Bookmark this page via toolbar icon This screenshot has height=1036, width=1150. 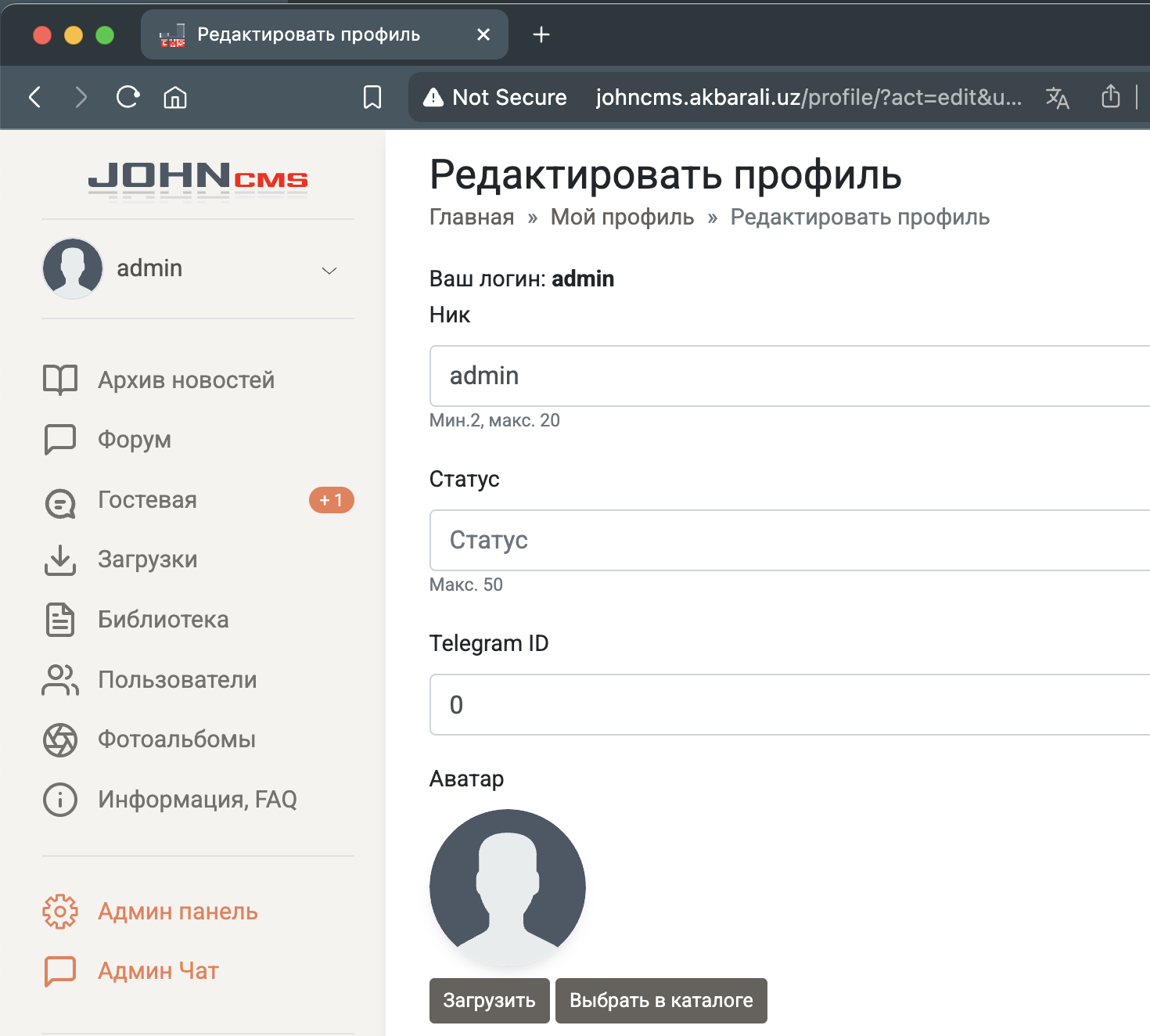[372, 98]
